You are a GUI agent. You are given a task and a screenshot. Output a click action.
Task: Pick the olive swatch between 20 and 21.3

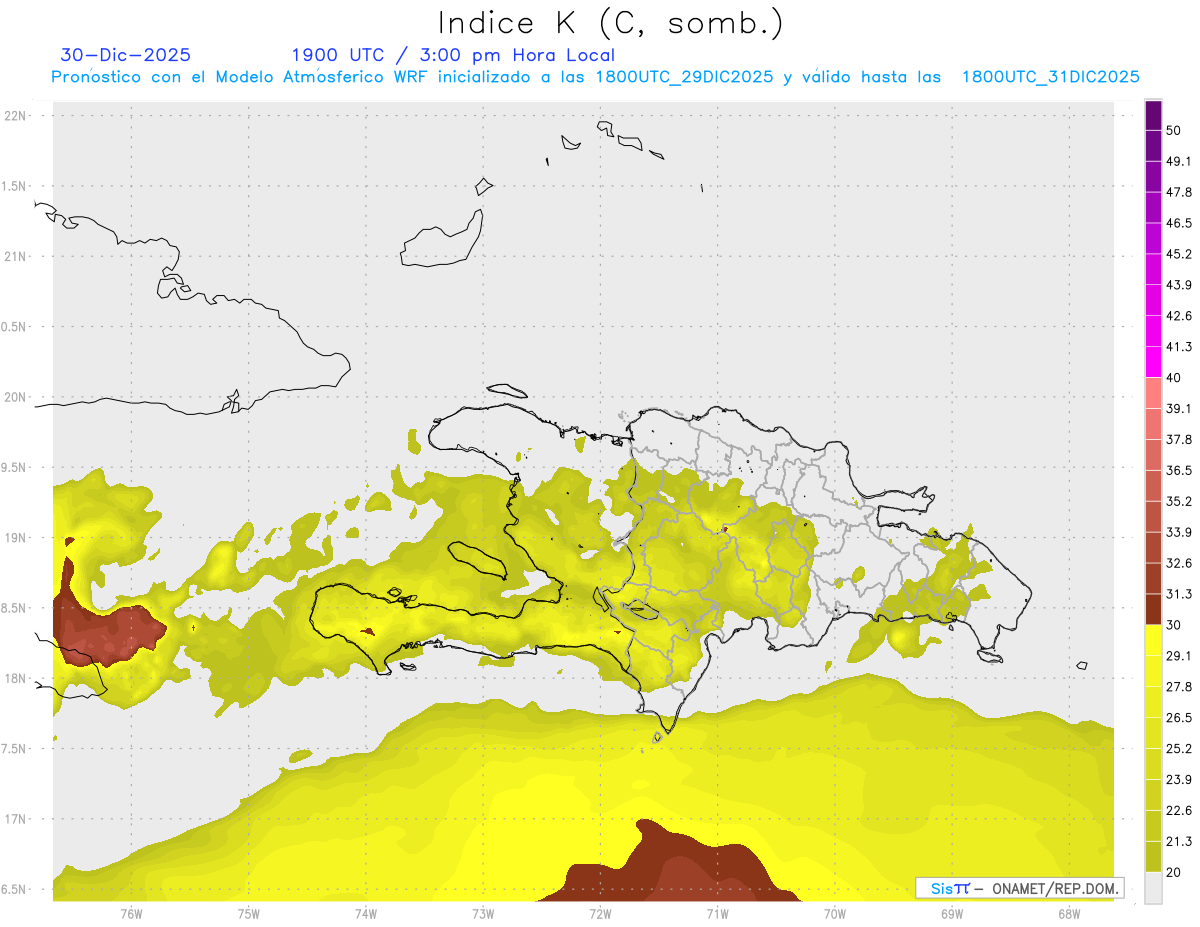[1153, 856]
